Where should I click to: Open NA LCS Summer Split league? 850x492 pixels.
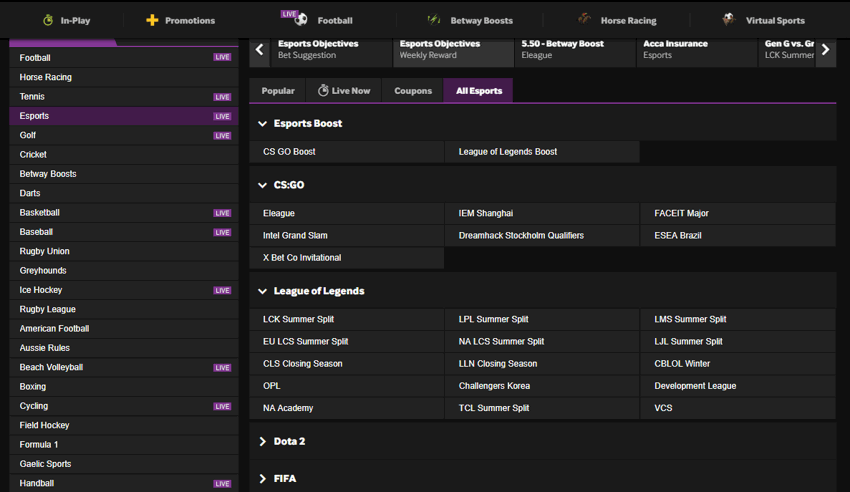tap(542, 342)
